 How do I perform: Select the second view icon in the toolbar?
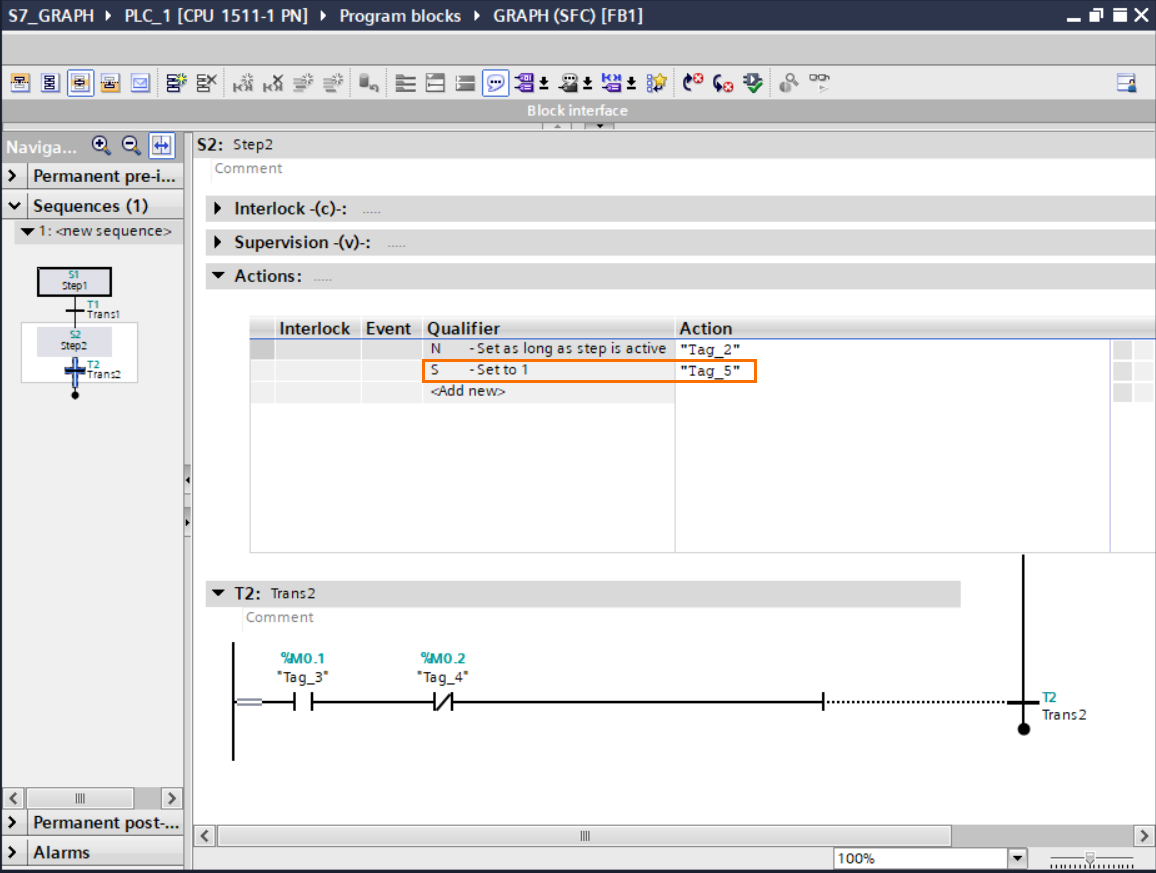click(x=50, y=83)
